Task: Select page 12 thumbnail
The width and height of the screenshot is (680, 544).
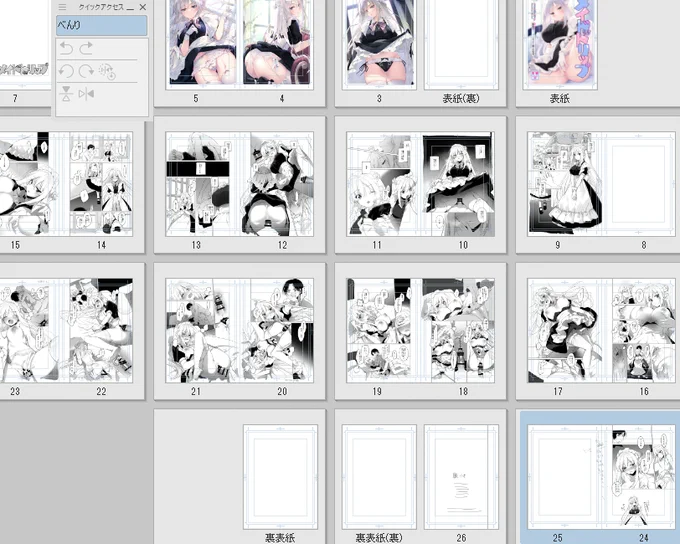Action: coord(278,184)
